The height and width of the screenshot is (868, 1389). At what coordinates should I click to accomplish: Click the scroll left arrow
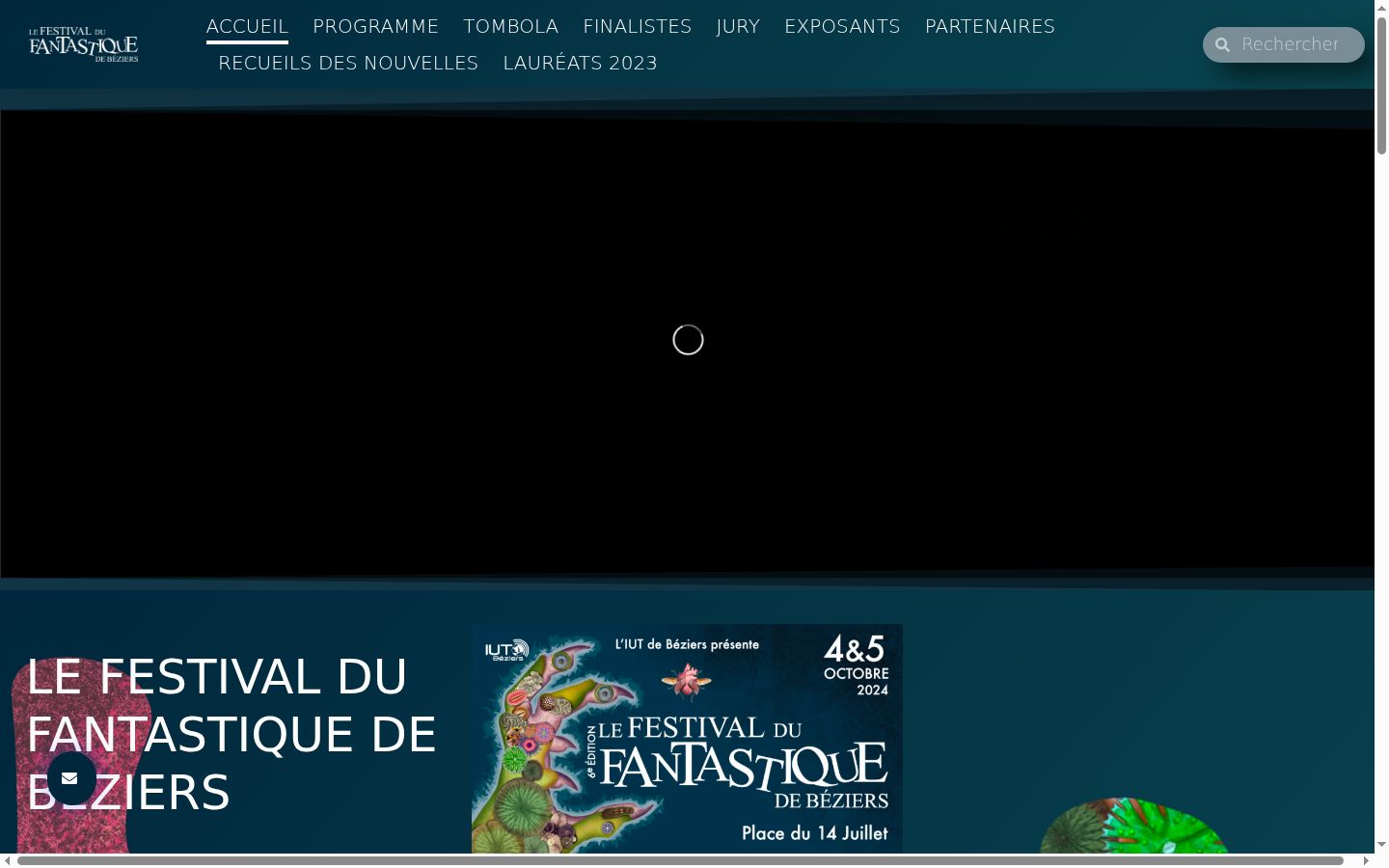pyautogui.click(x=7, y=860)
